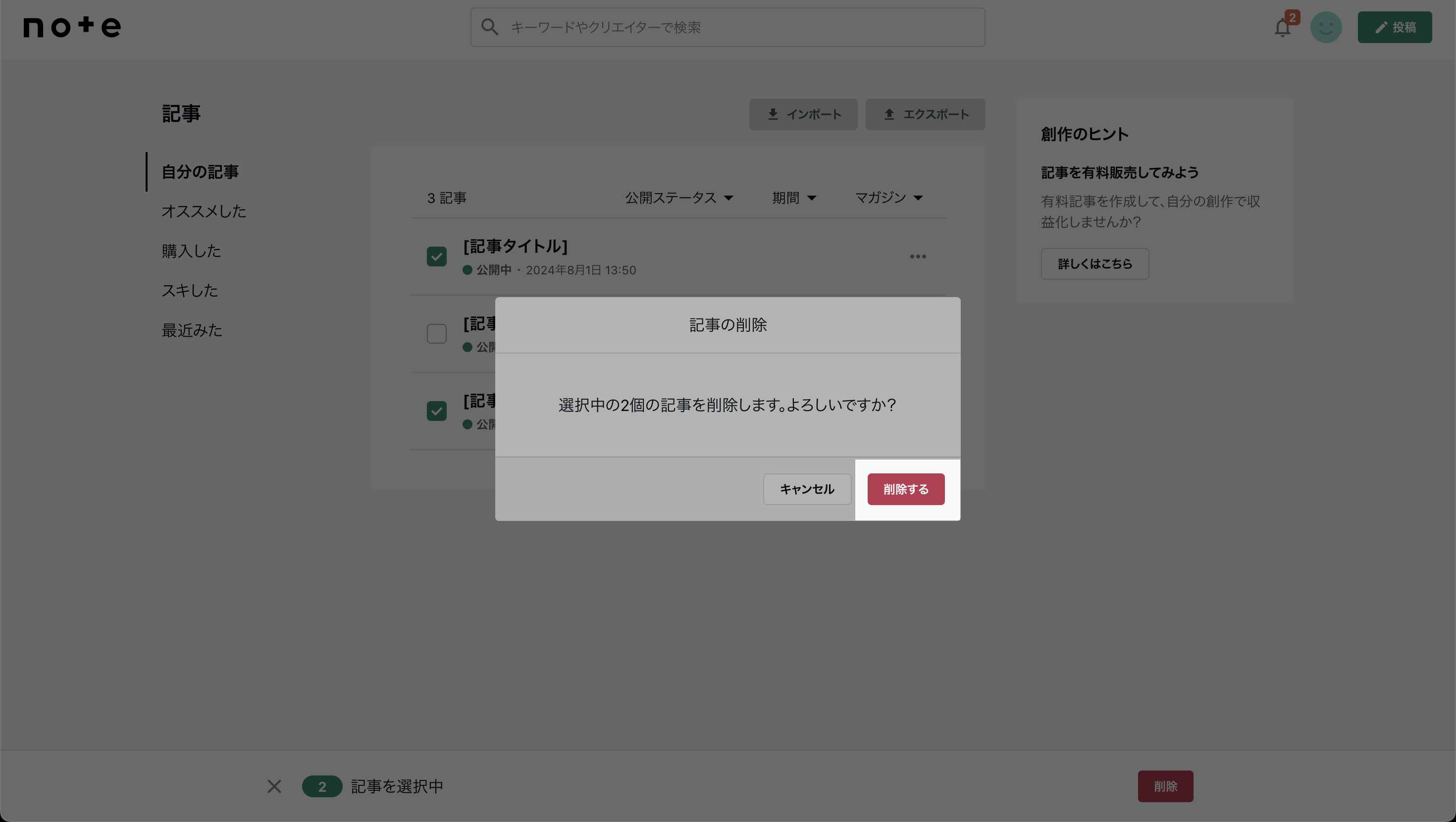The width and height of the screenshot is (1456, 822).
Task: Click キャンセル in delete dialog
Action: pyautogui.click(x=807, y=489)
